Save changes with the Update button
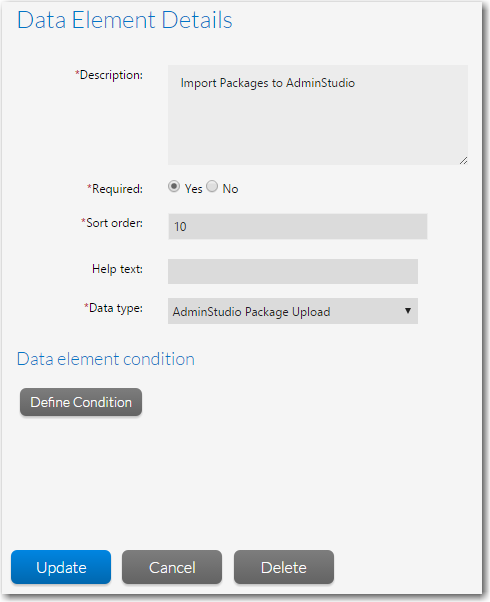Screen dimensions: 490x602 point(61,567)
